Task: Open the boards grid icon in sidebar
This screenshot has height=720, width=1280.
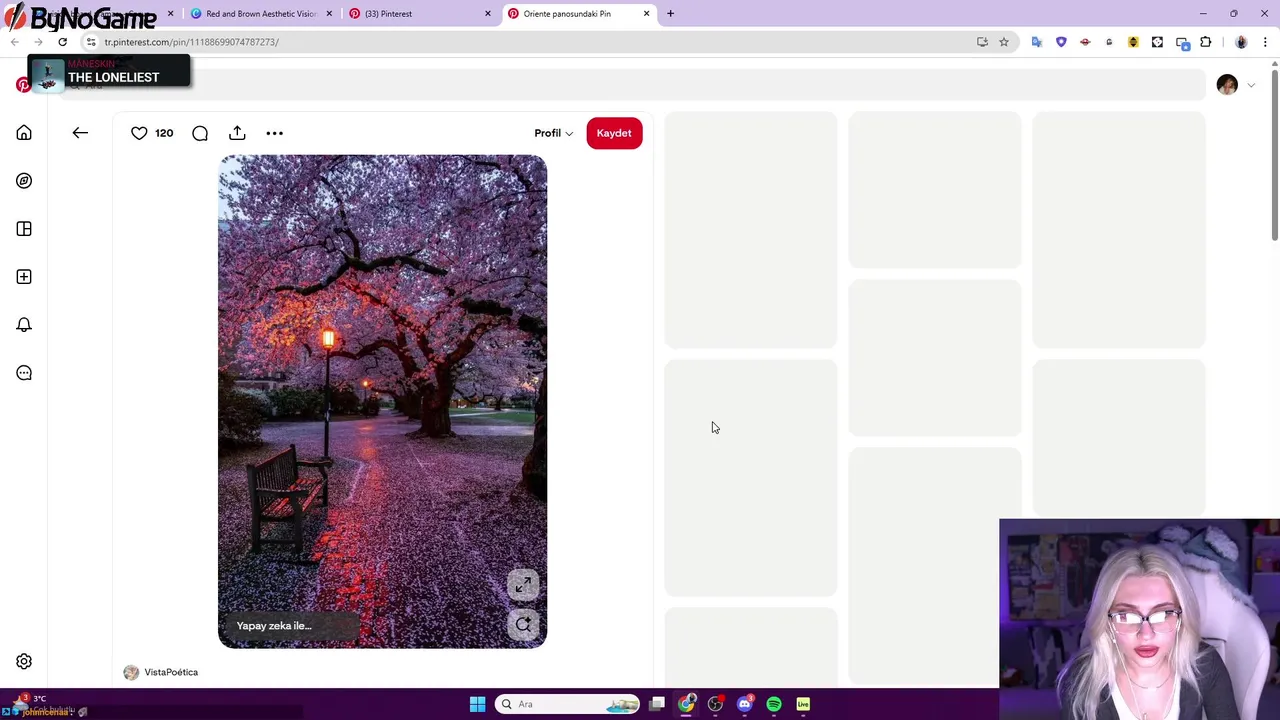Action: (x=24, y=229)
